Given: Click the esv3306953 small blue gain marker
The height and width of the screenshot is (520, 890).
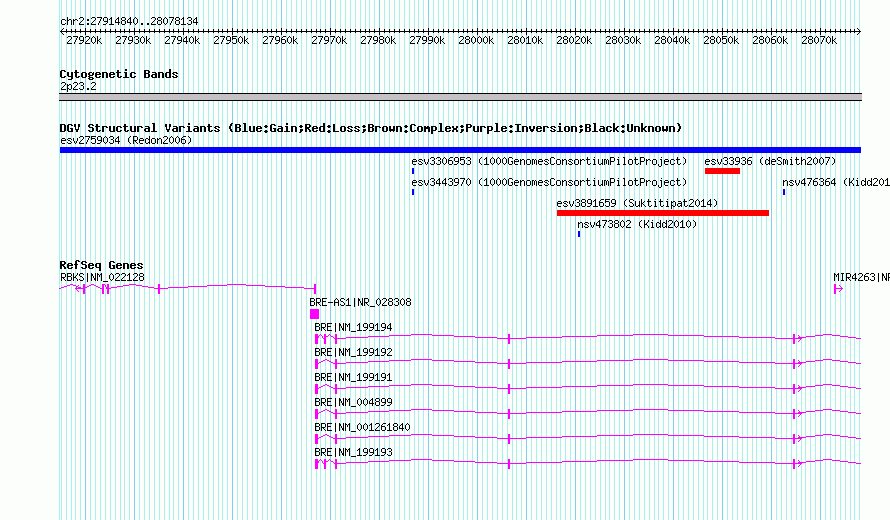Looking at the screenshot, I should pyautogui.click(x=413, y=171).
